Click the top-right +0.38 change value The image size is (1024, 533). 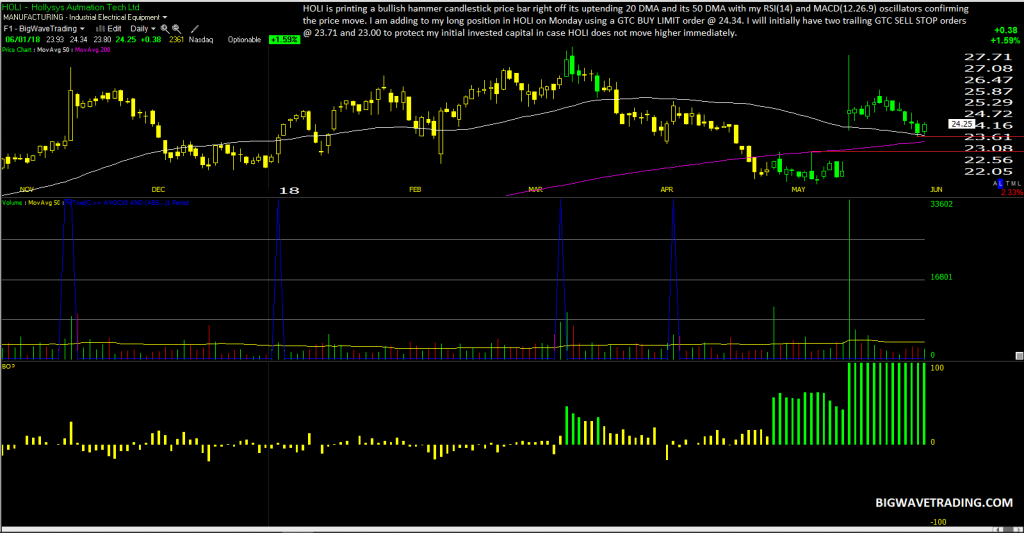click(x=1006, y=30)
